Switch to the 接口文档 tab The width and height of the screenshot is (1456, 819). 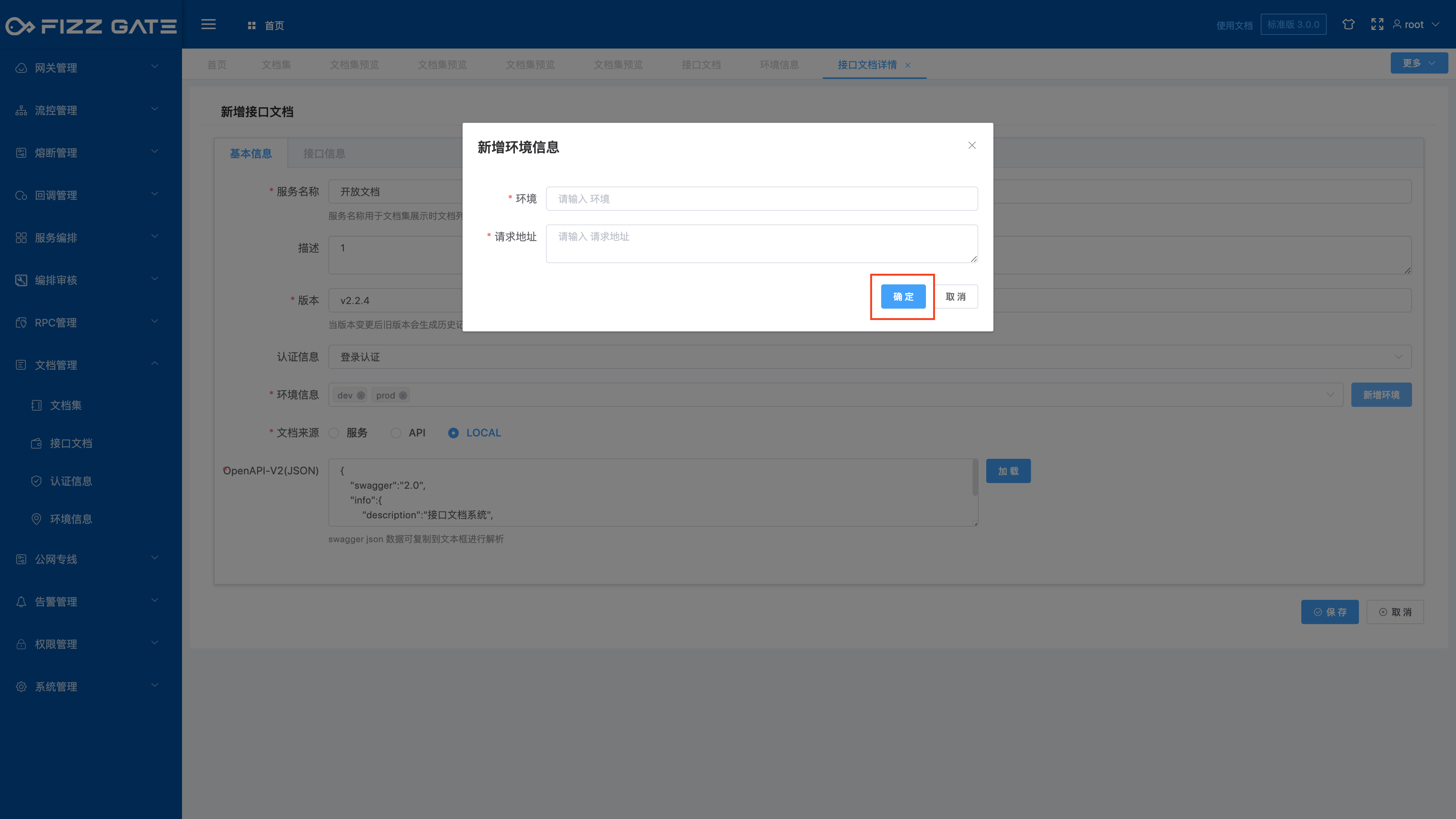[x=701, y=64]
